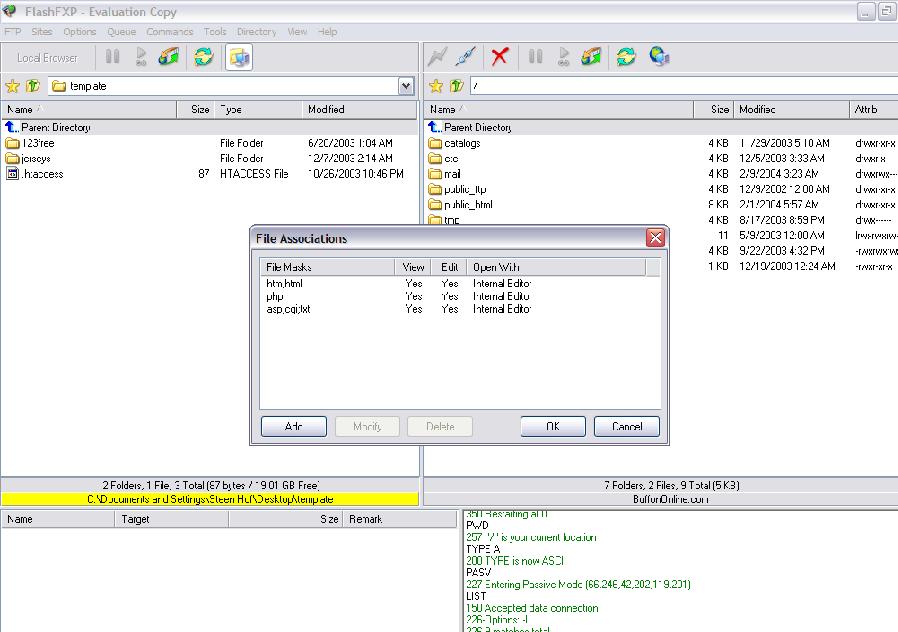Select the htm,html file mask row

[285, 283]
